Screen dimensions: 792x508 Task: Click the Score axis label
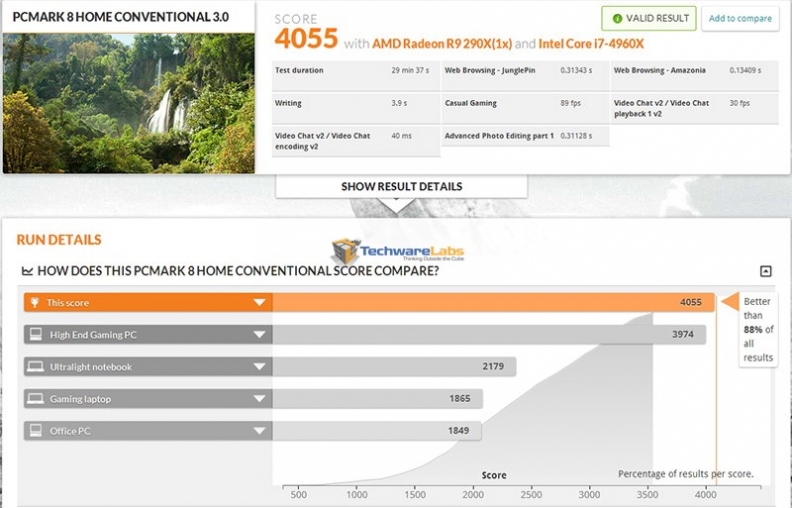(494, 475)
